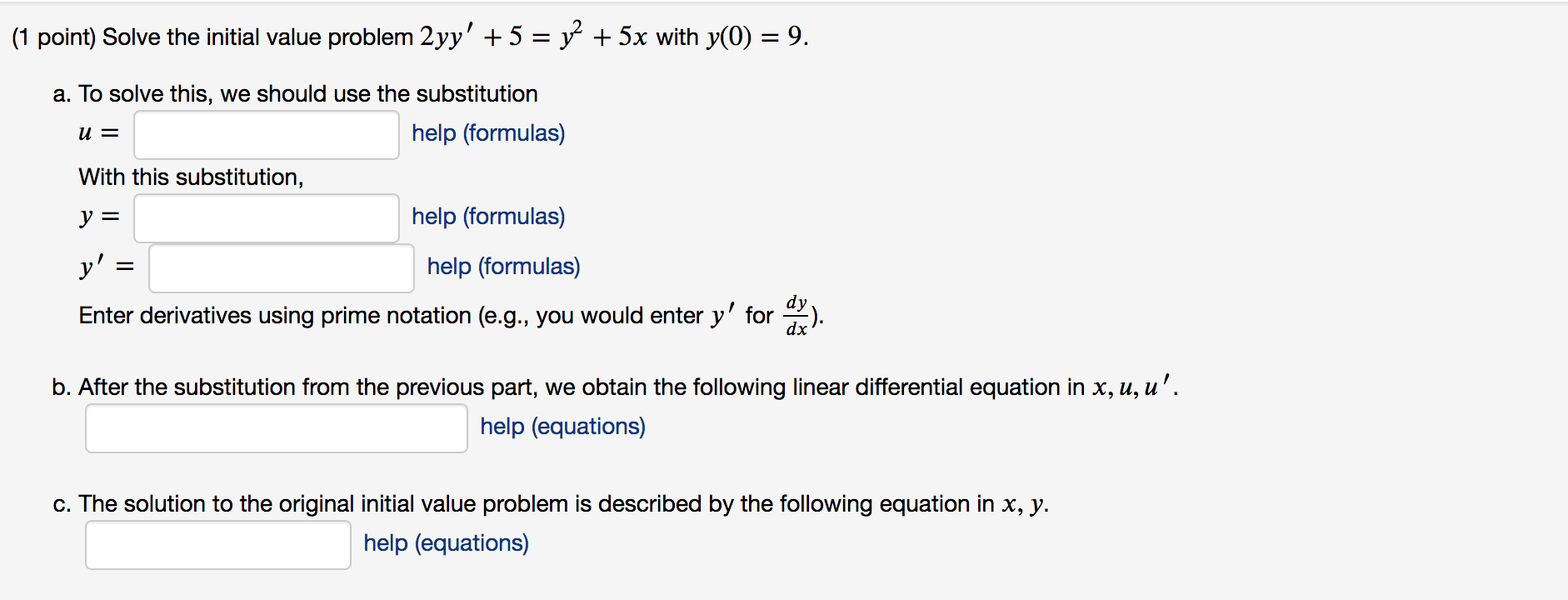Click the y = expression input field
The image size is (1568, 600).
tap(265, 217)
